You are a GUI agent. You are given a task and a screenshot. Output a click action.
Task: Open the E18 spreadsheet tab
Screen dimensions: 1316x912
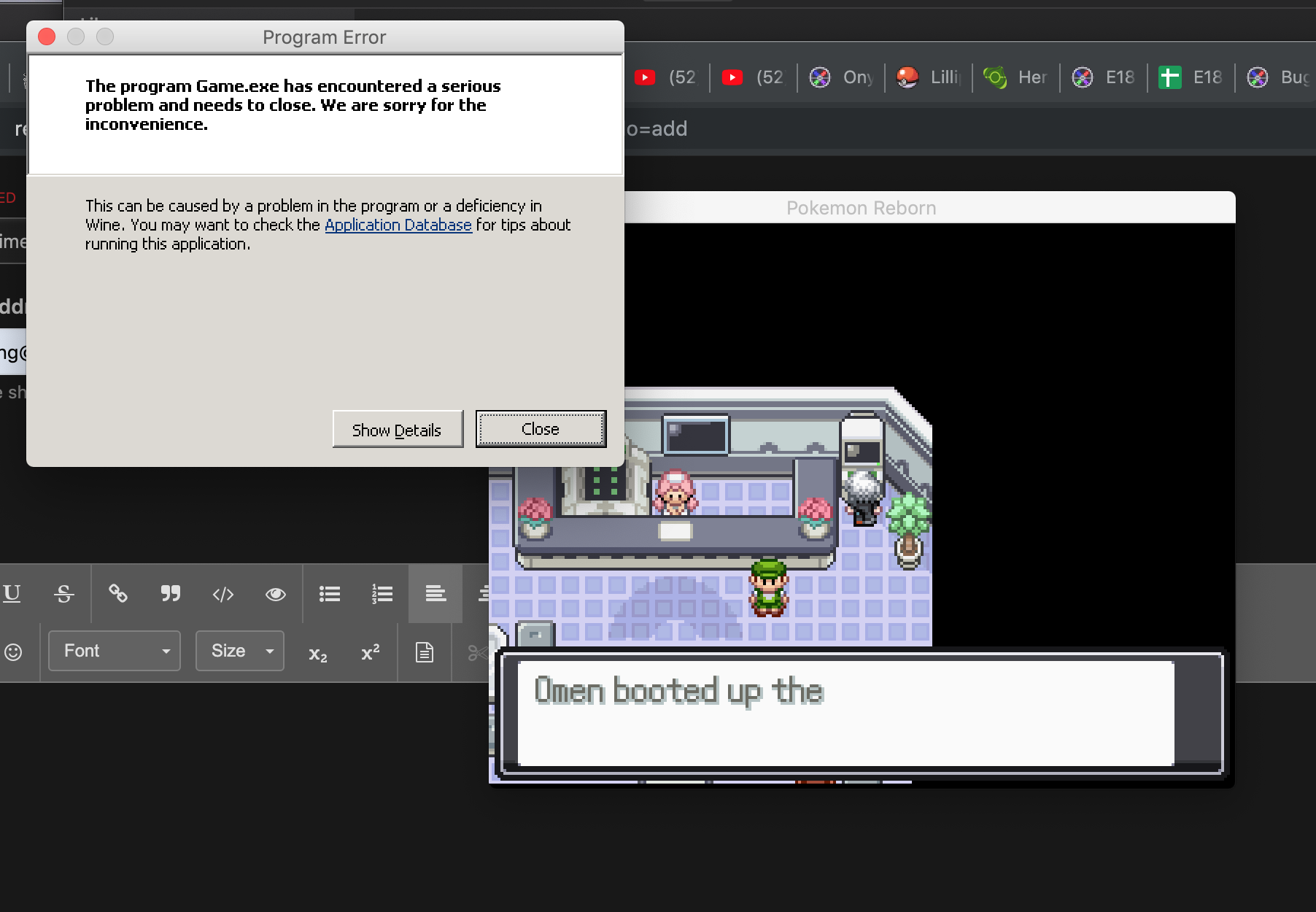tap(1191, 77)
